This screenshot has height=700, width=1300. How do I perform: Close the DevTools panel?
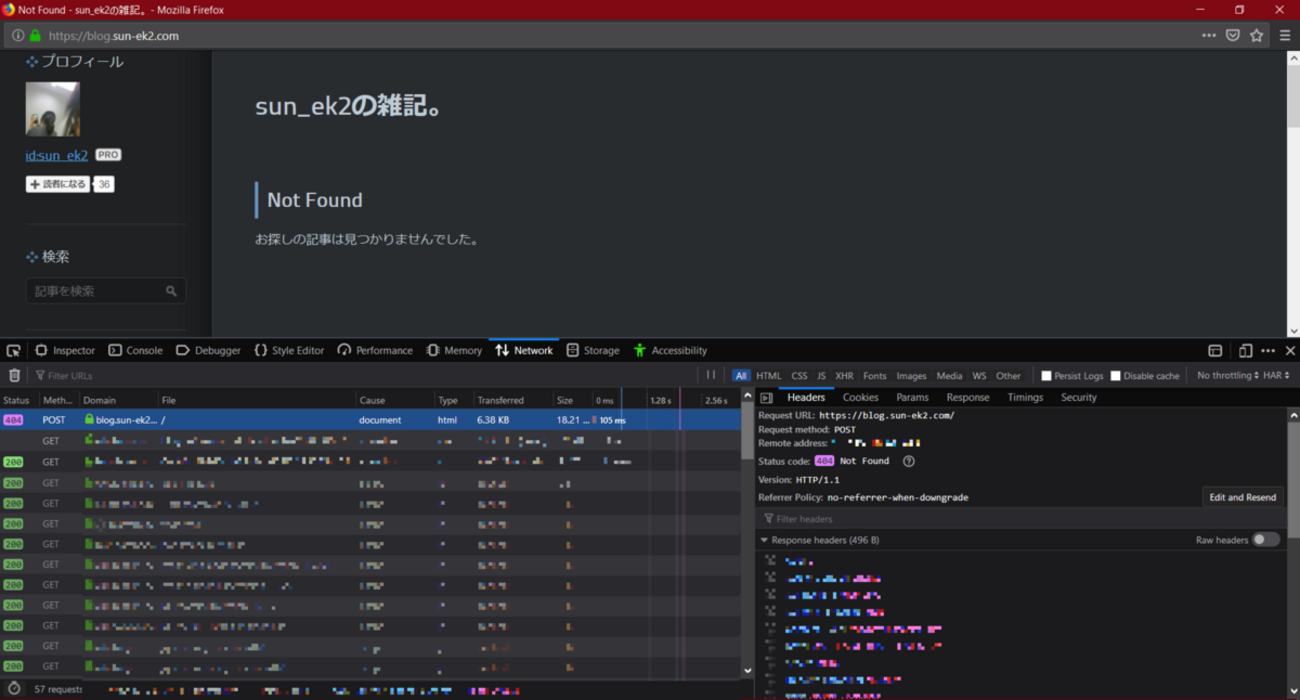pos(1290,351)
